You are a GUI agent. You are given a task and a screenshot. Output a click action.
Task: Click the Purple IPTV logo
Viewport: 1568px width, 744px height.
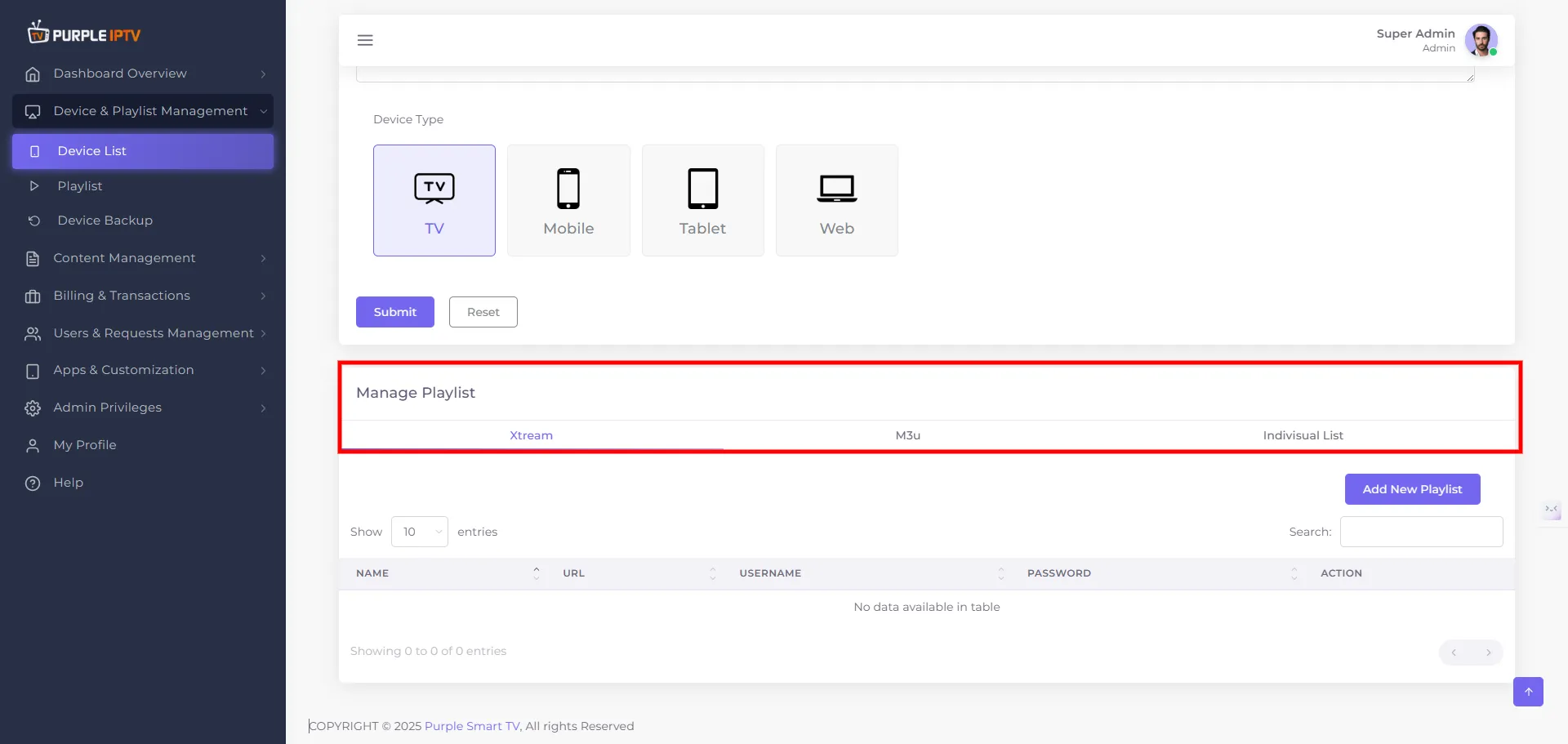coord(83,33)
